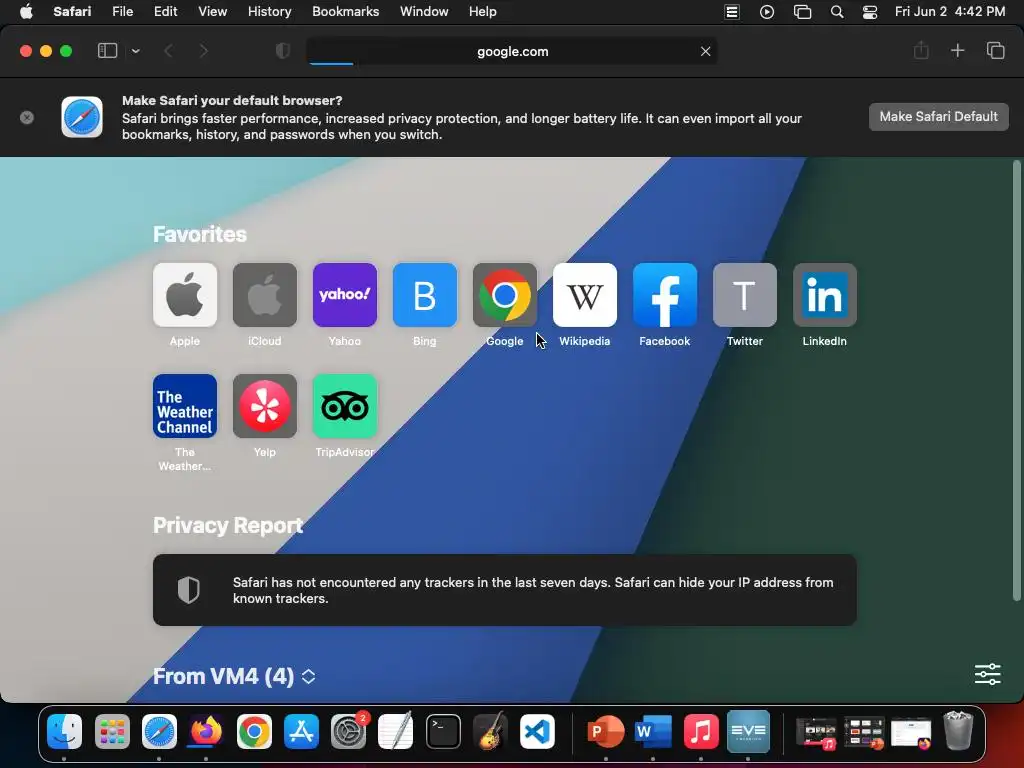Click the date and time display
The height and width of the screenshot is (768, 1024).
[950, 12]
